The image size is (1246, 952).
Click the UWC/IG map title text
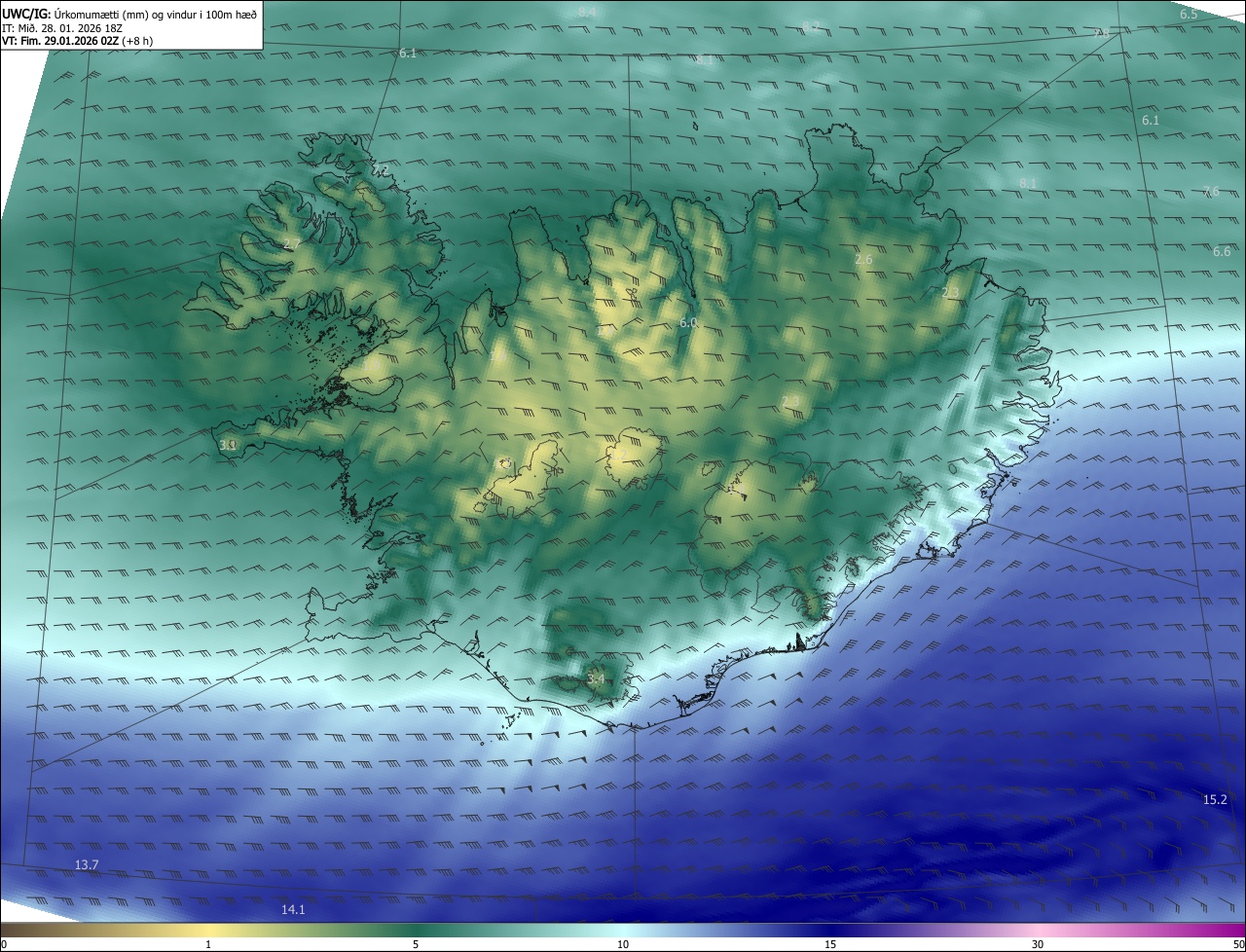tap(129, 13)
